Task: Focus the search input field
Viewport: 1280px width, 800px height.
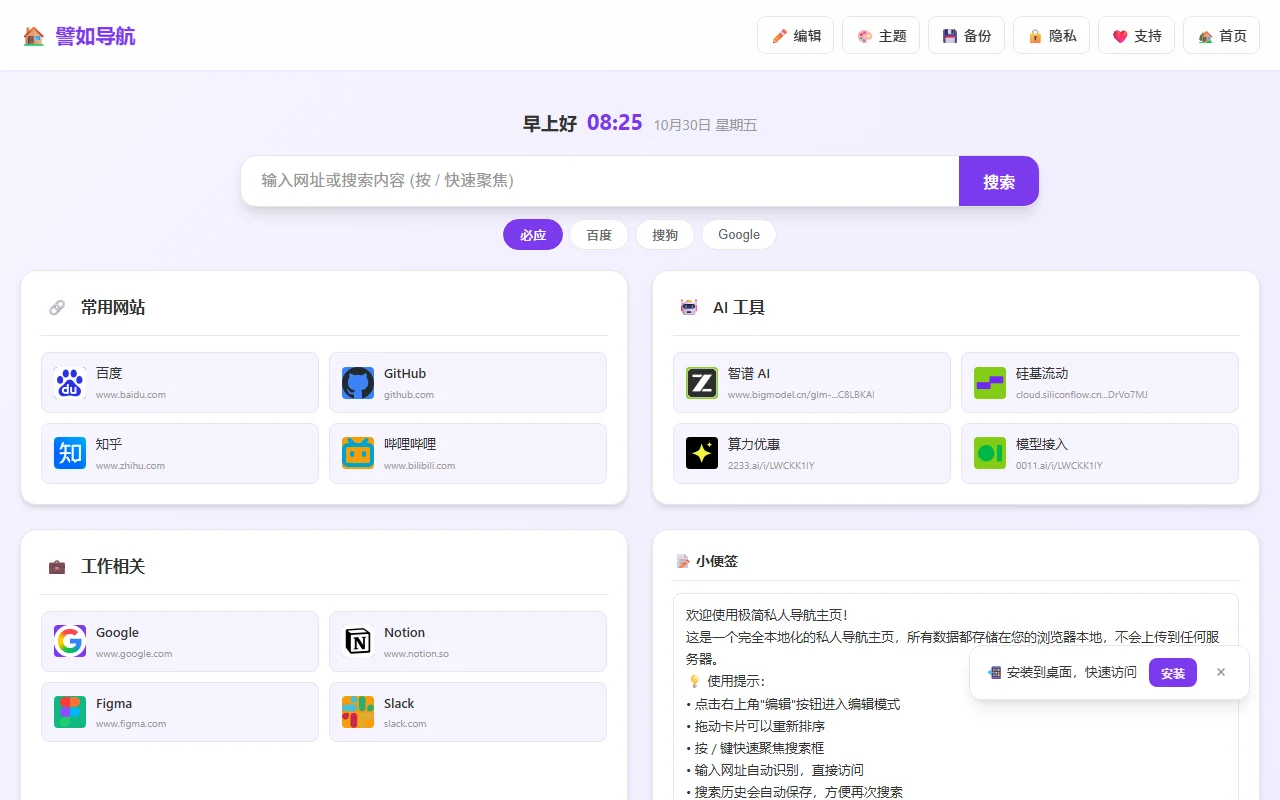Action: [600, 181]
